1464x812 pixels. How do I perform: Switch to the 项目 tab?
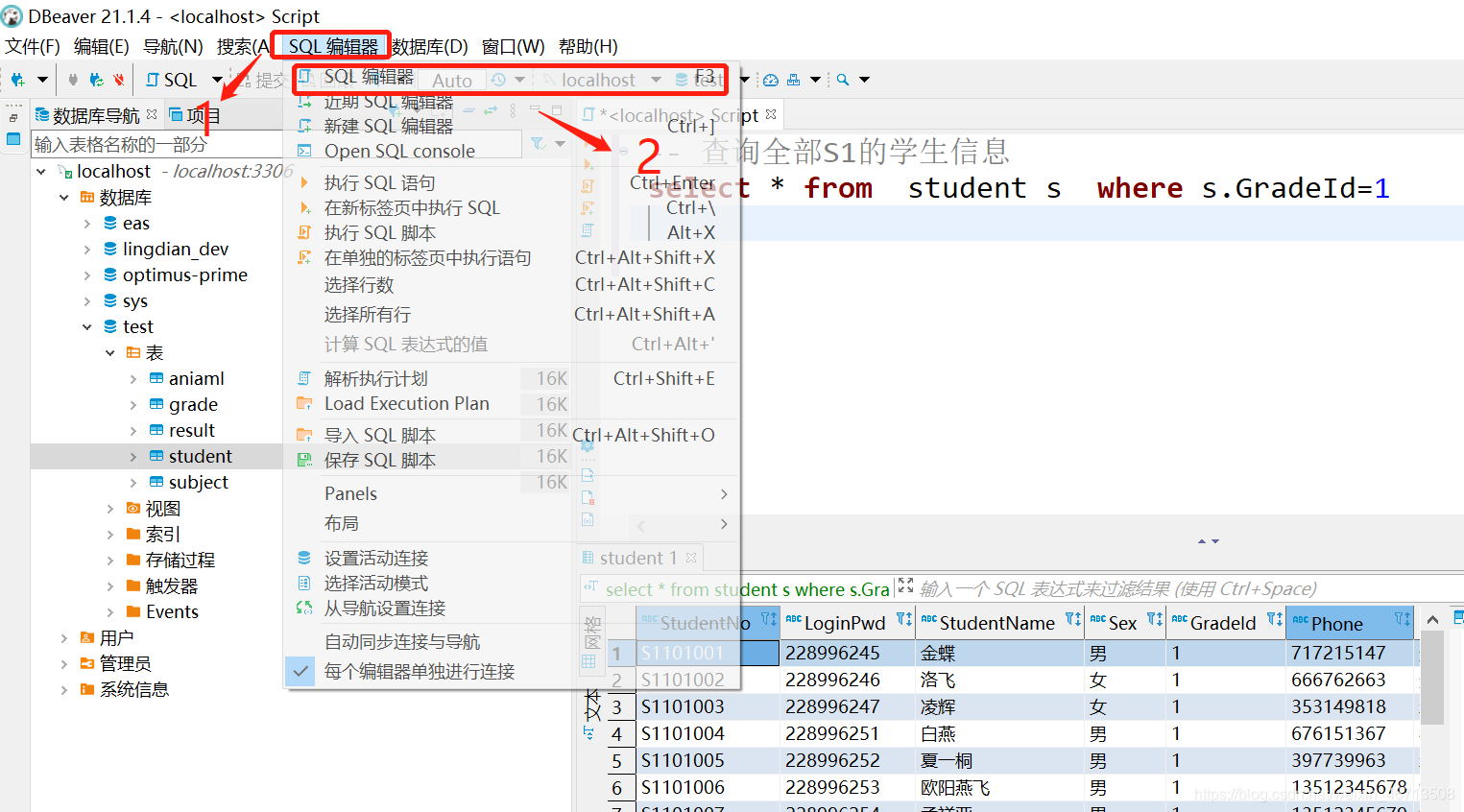pyautogui.click(x=195, y=115)
